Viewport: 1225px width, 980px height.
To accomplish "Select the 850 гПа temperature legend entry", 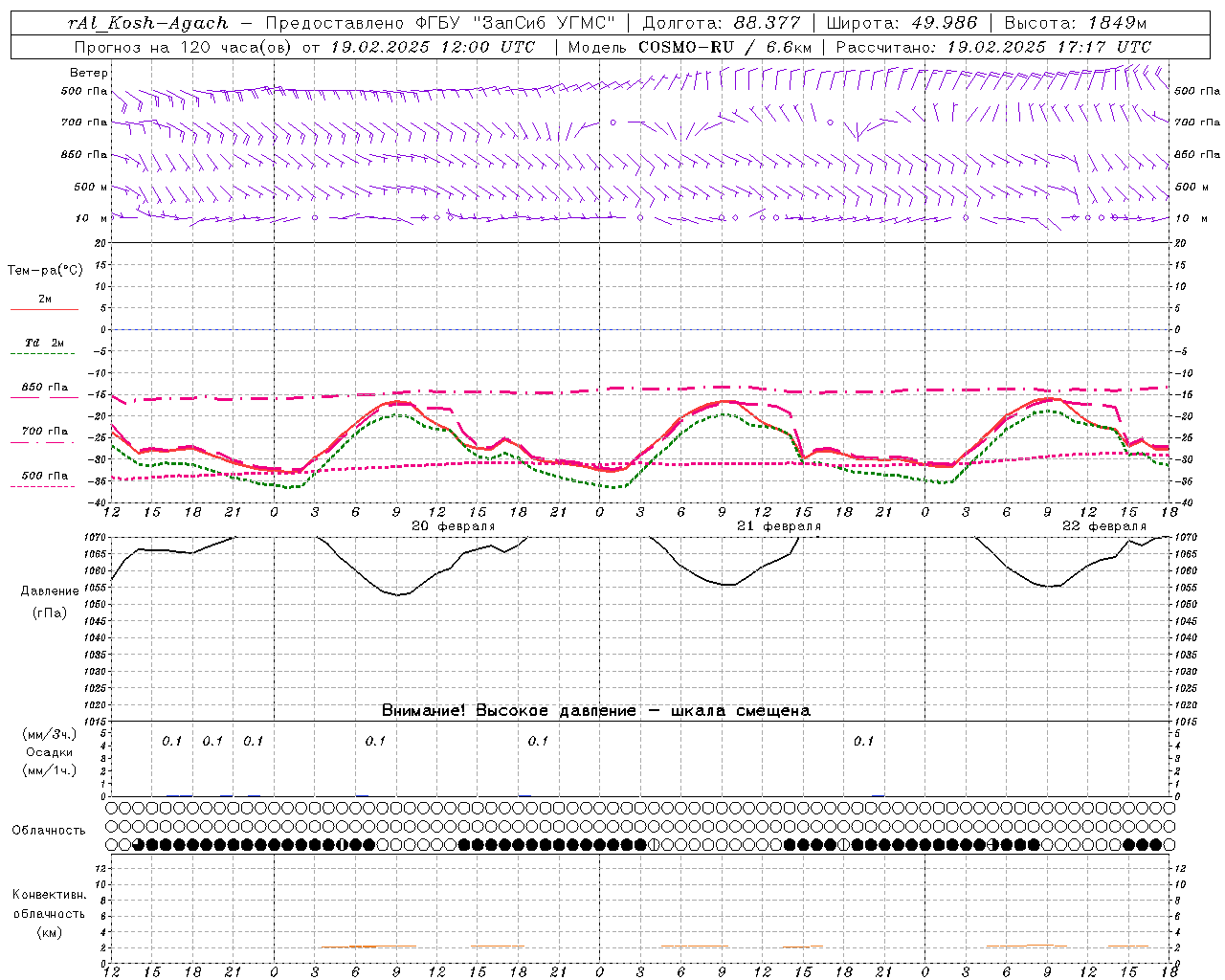I will pyautogui.click(x=45, y=388).
